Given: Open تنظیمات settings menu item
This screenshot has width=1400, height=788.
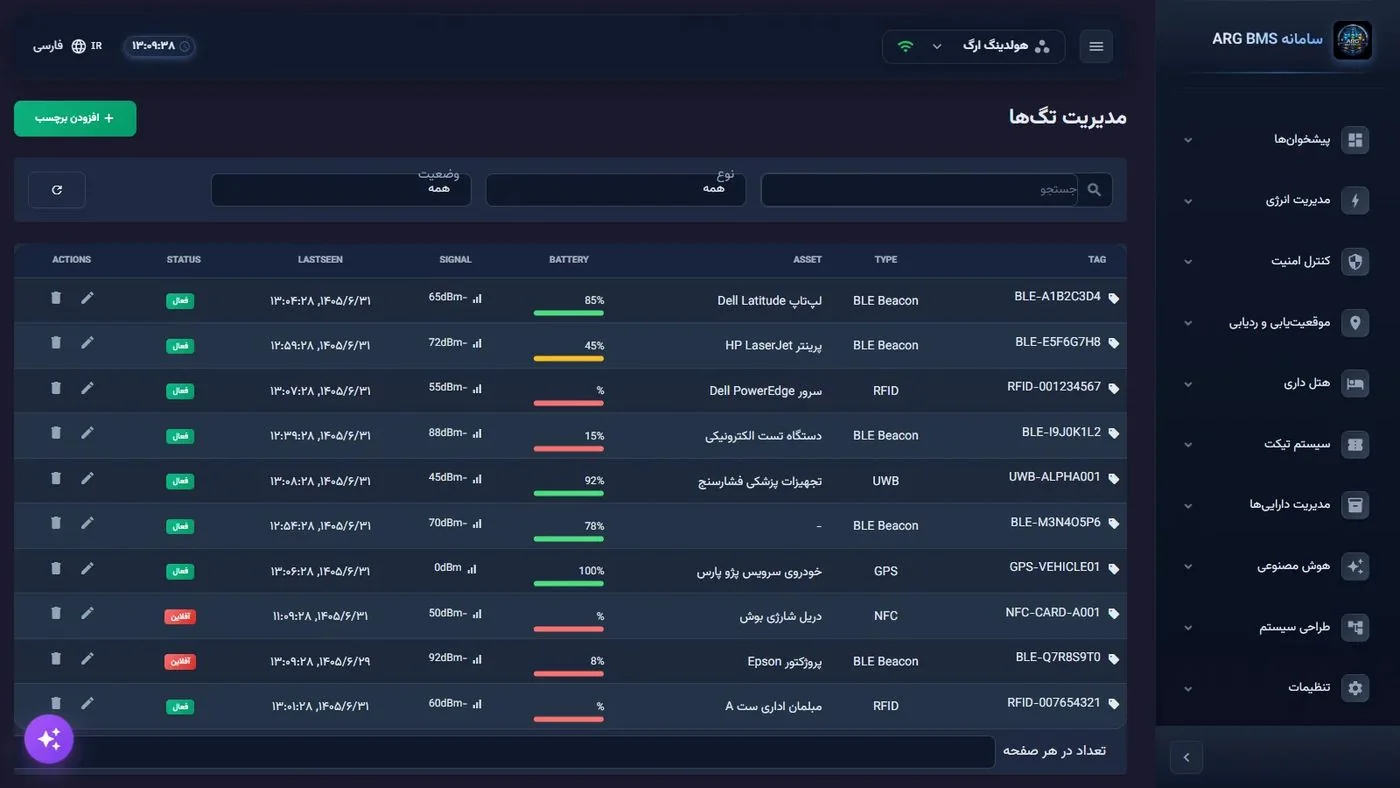Looking at the screenshot, I should pyautogui.click(x=1277, y=688).
